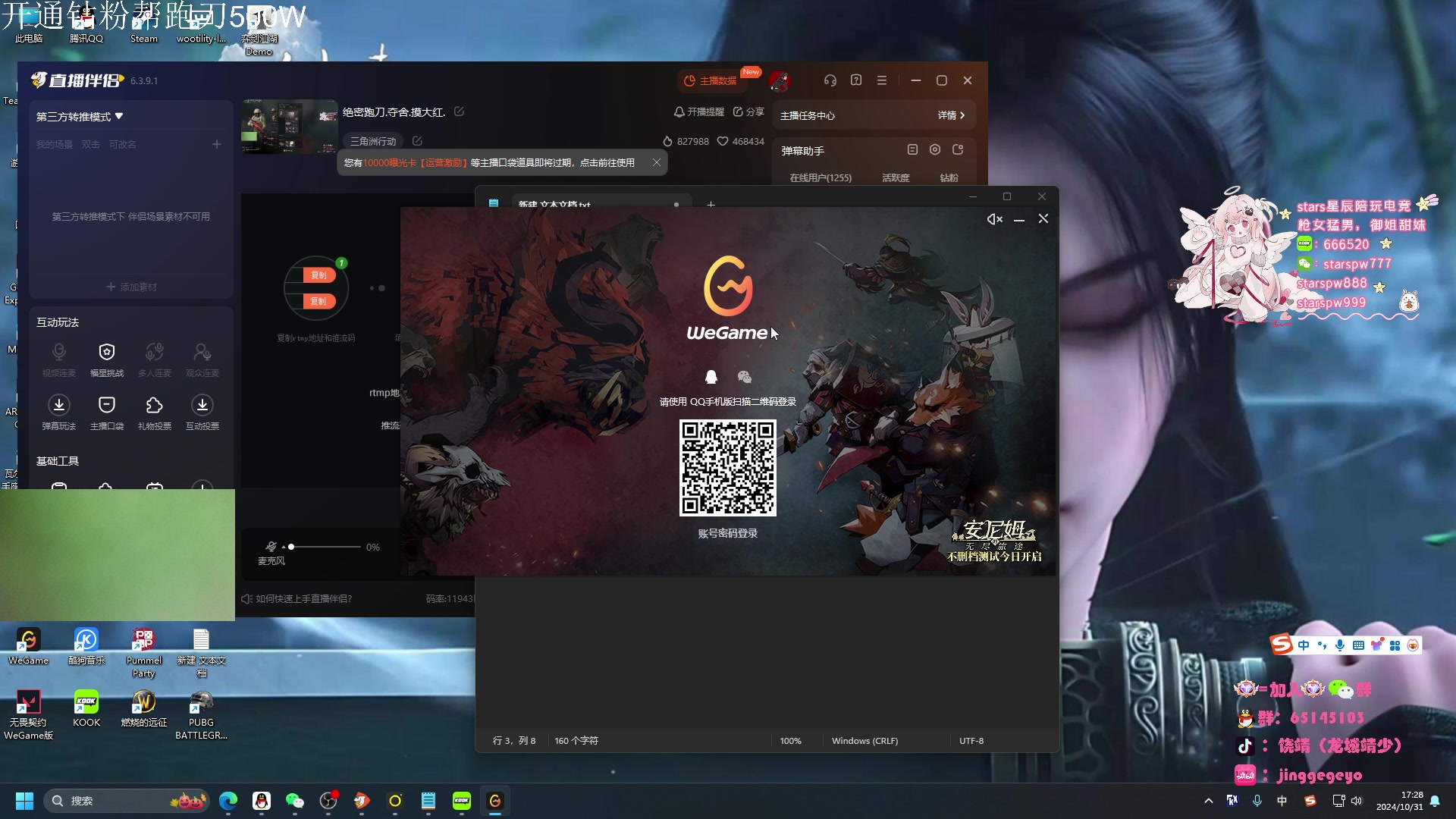Click Windows (CRLF) line ending status

coord(864,741)
